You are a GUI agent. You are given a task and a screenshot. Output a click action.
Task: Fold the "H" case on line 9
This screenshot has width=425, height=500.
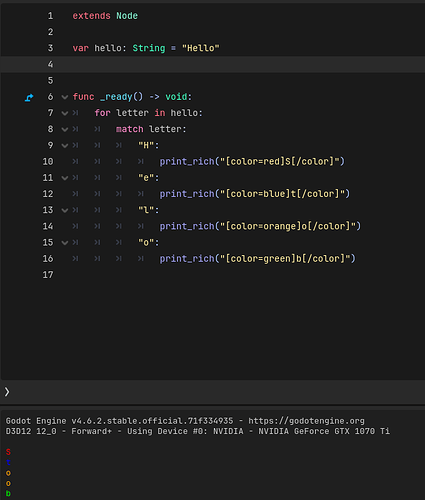tap(65, 146)
